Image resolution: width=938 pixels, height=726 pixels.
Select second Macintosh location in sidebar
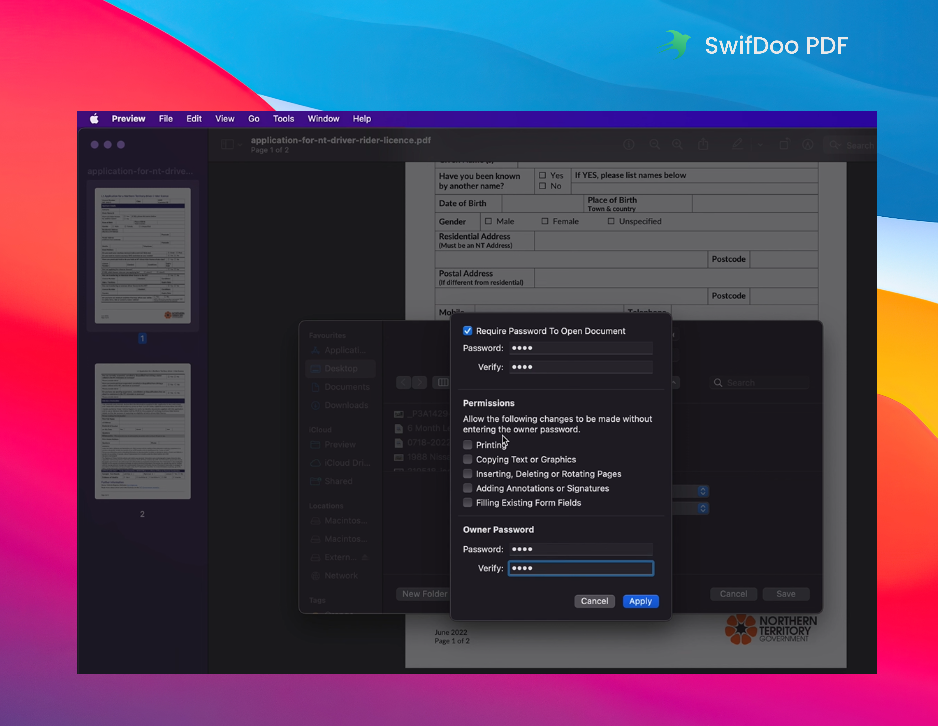click(x=340, y=539)
